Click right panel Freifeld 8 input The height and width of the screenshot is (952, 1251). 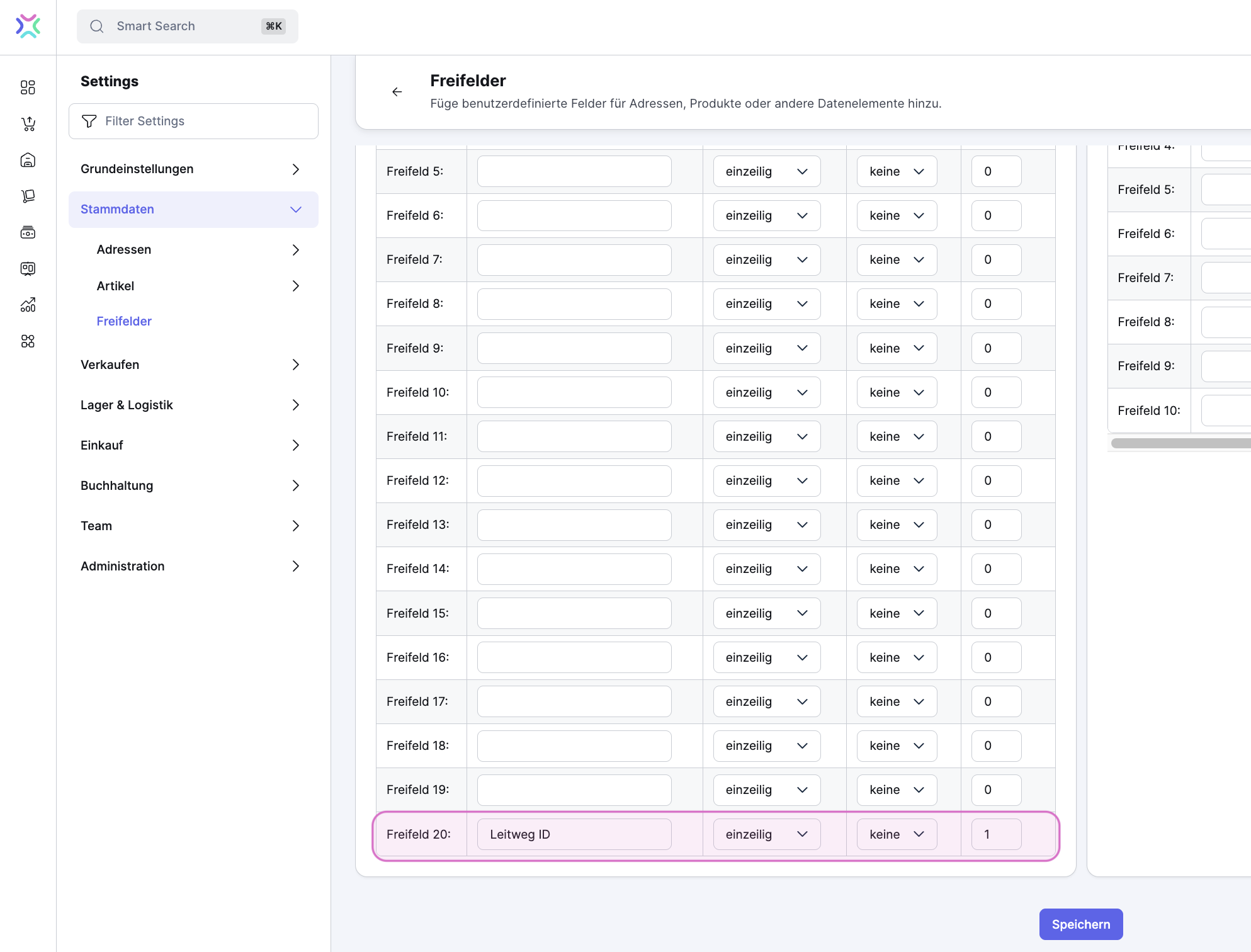point(1226,322)
